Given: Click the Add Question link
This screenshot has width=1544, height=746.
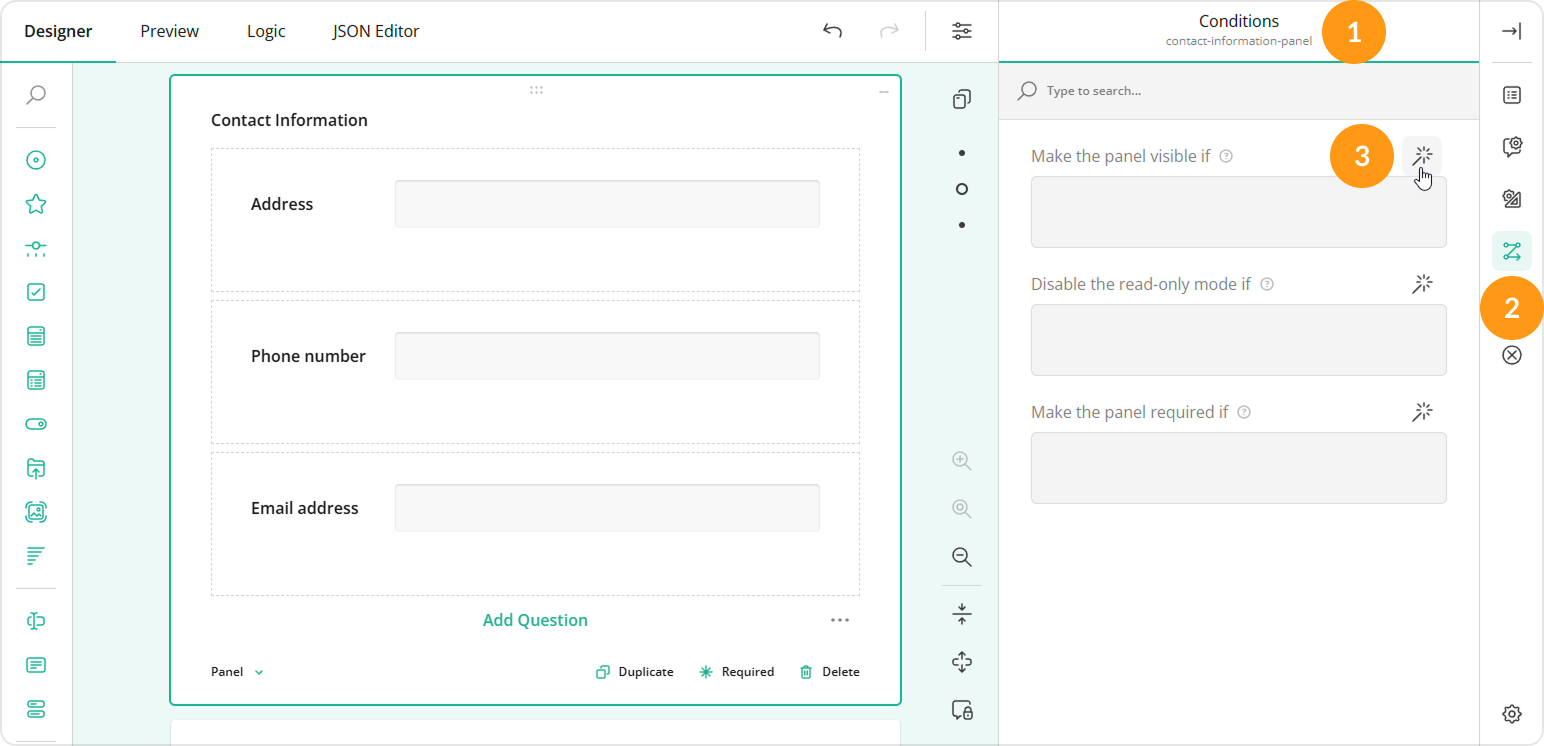Looking at the screenshot, I should (535, 620).
